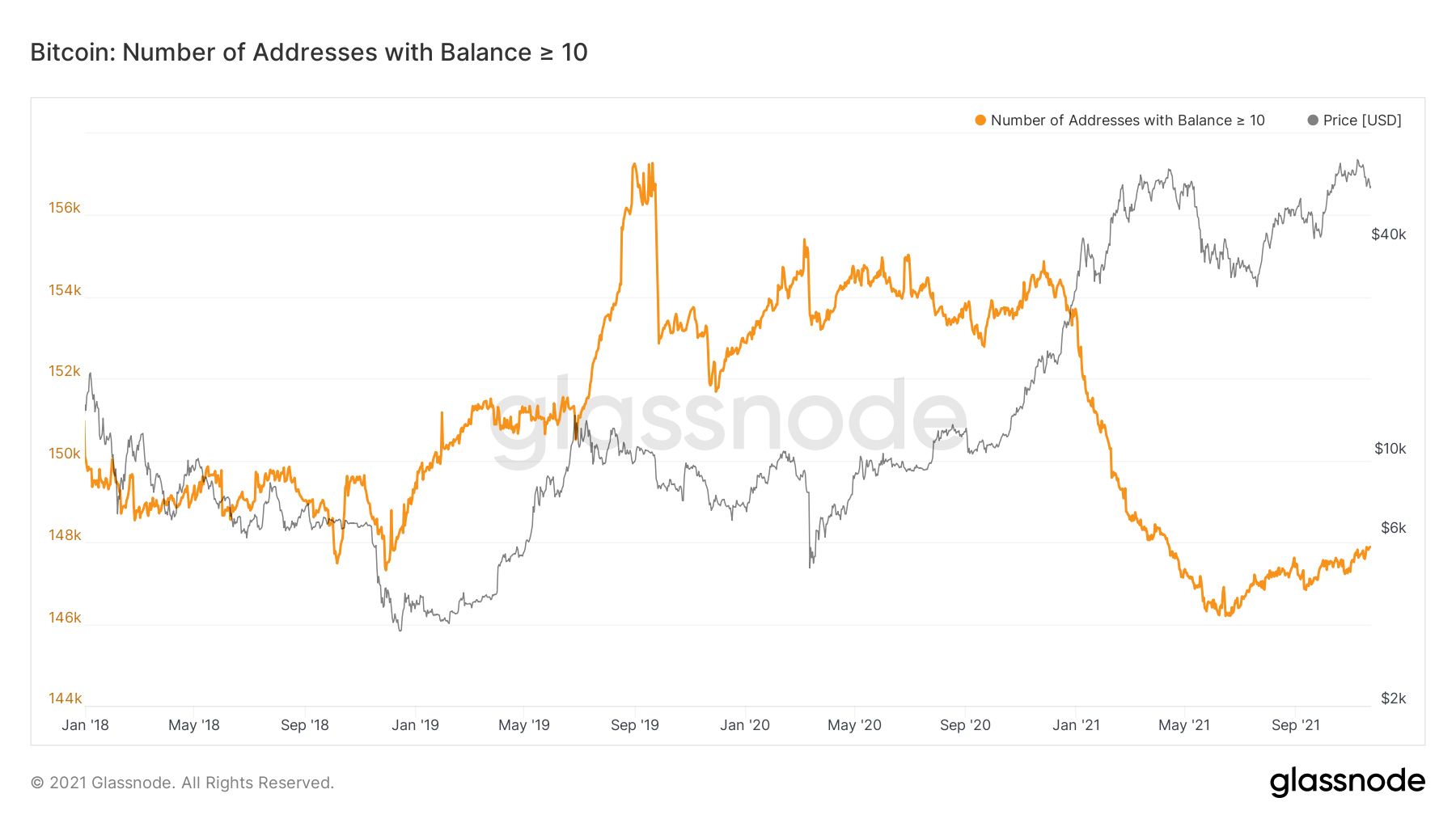Click the copyright Glassnode notice

182,783
